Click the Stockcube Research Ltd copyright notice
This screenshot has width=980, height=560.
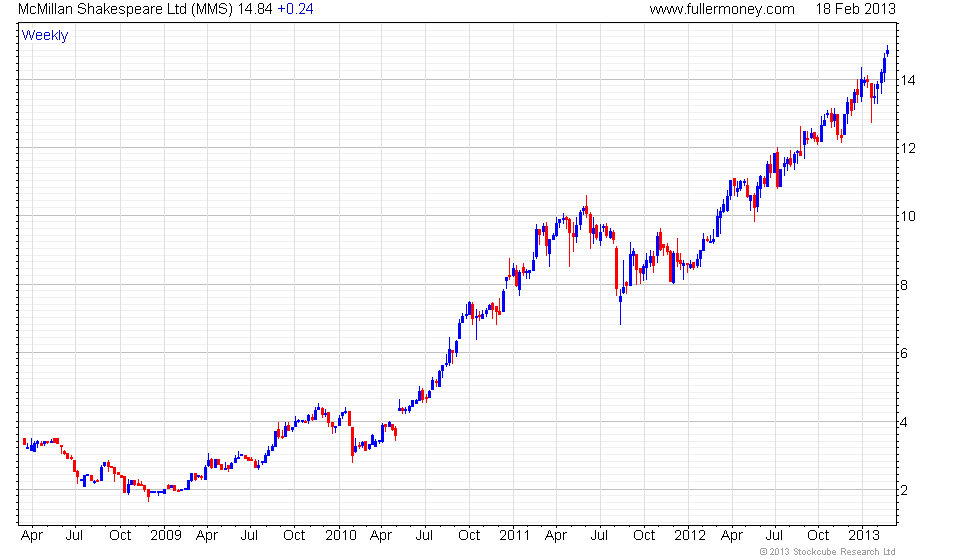click(x=827, y=552)
